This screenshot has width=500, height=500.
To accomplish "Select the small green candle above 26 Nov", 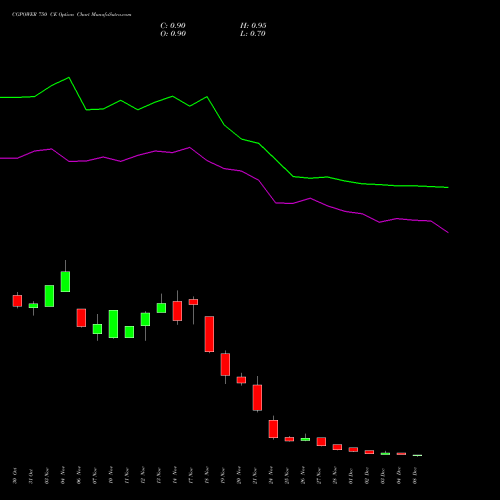I will [x=305, y=439].
